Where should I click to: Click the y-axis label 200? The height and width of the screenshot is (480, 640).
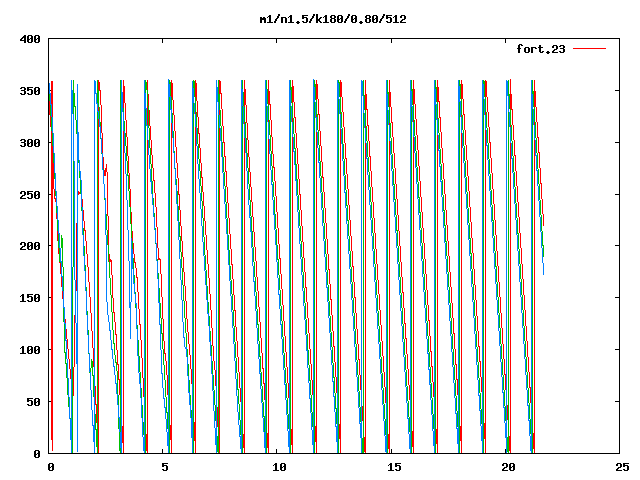point(30,246)
